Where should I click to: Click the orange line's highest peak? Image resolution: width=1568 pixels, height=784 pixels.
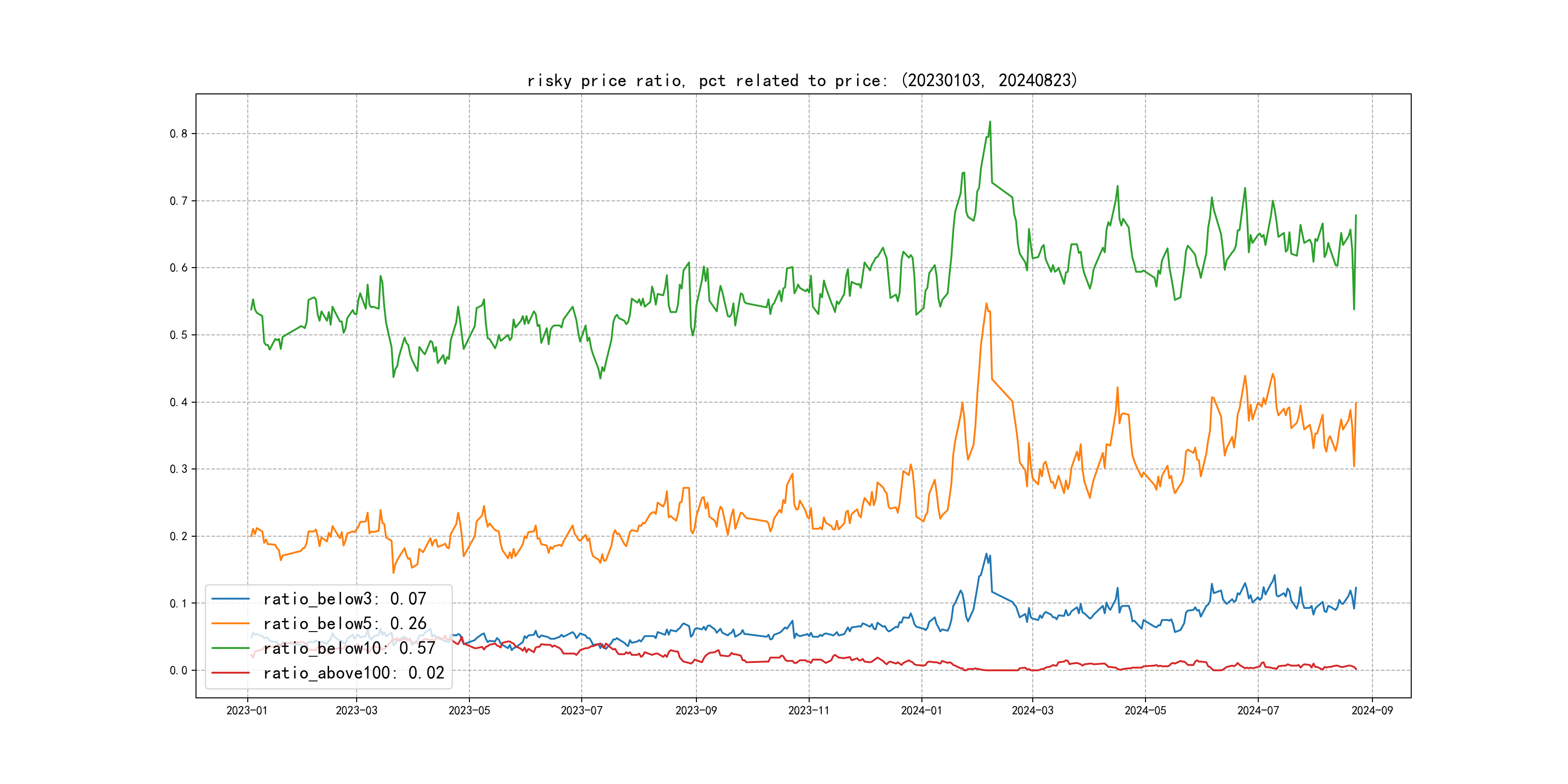point(986,304)
